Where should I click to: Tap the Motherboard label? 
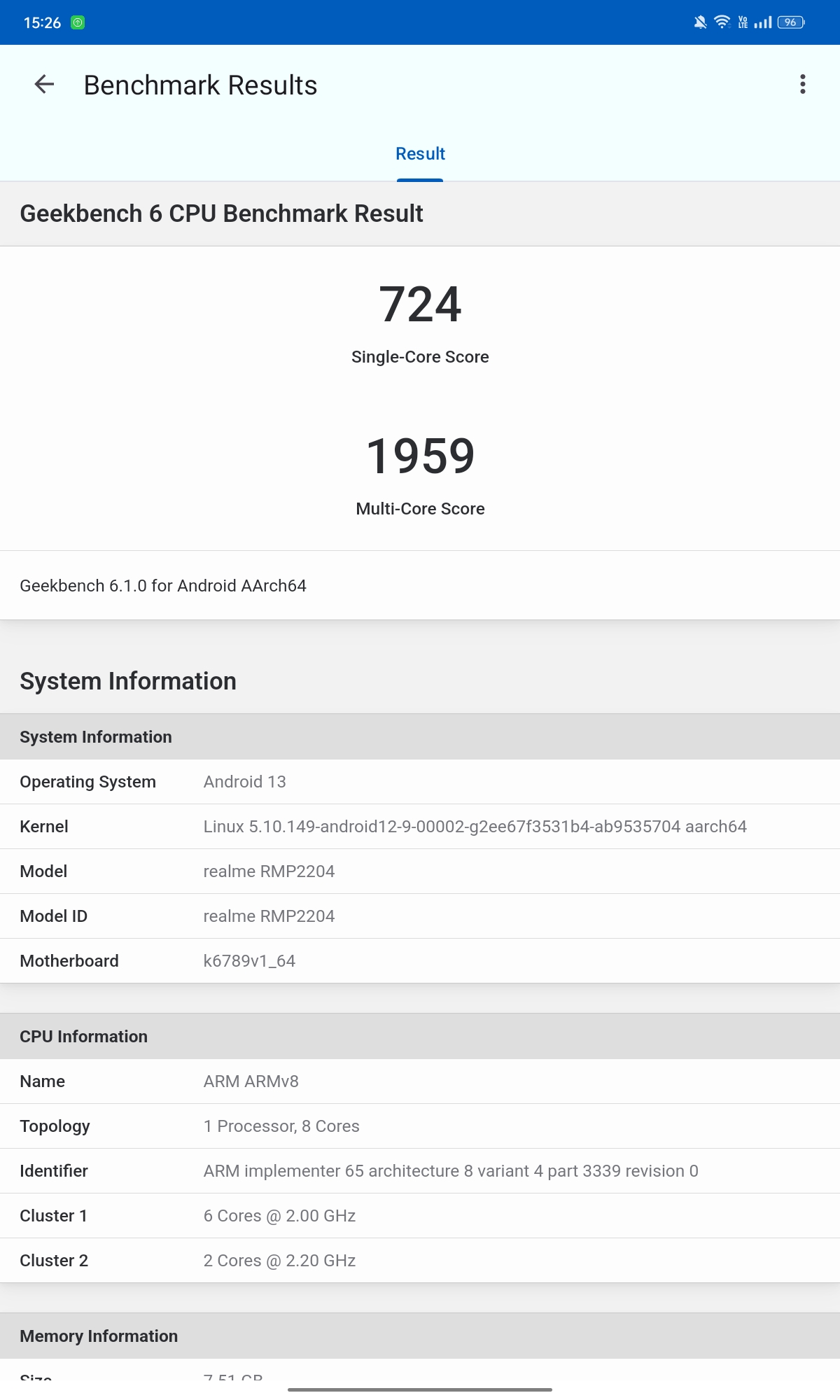pyautogui.click(x=69, y=961)
